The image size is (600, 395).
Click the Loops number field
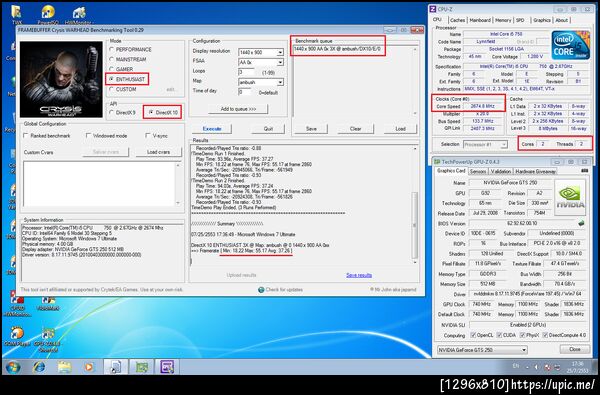tap(246, 72)
